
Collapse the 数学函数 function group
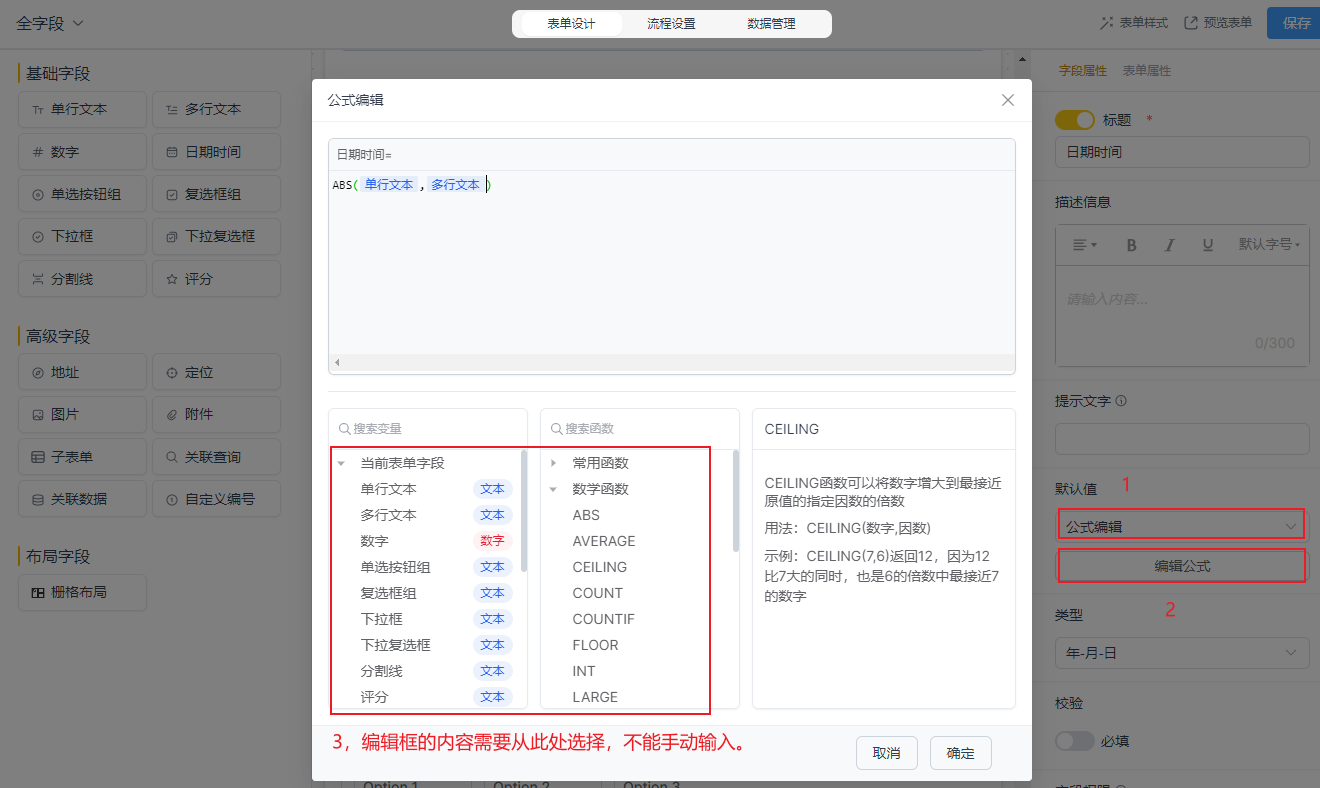553,489
